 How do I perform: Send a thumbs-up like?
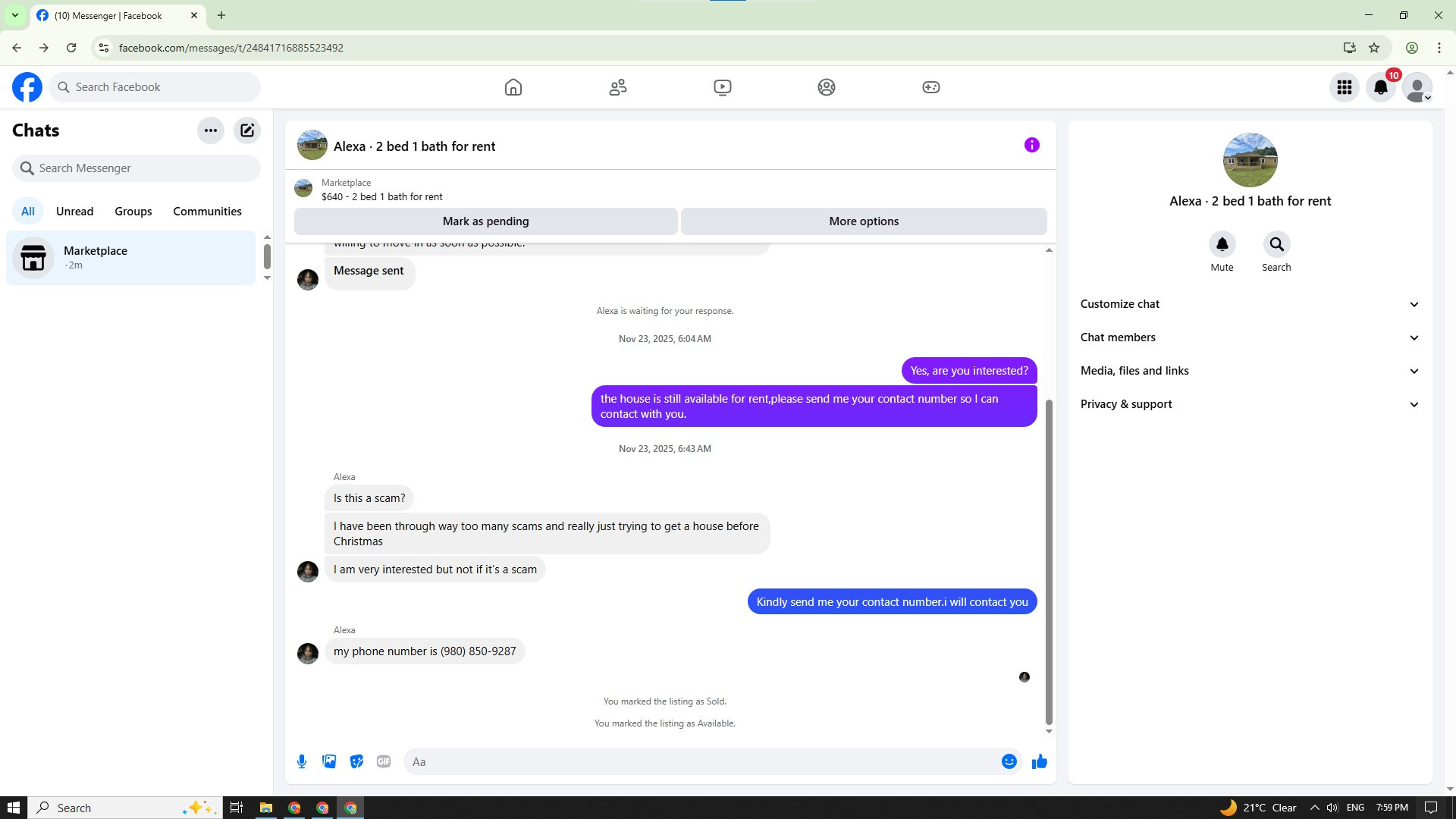click(1039, 761)
